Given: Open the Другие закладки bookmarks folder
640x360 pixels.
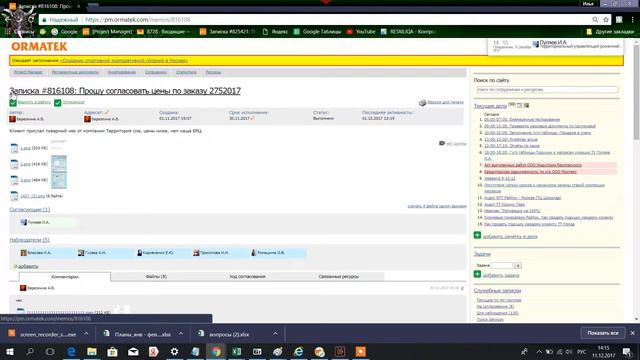Looking at the screenshot, I should (610, 31).
